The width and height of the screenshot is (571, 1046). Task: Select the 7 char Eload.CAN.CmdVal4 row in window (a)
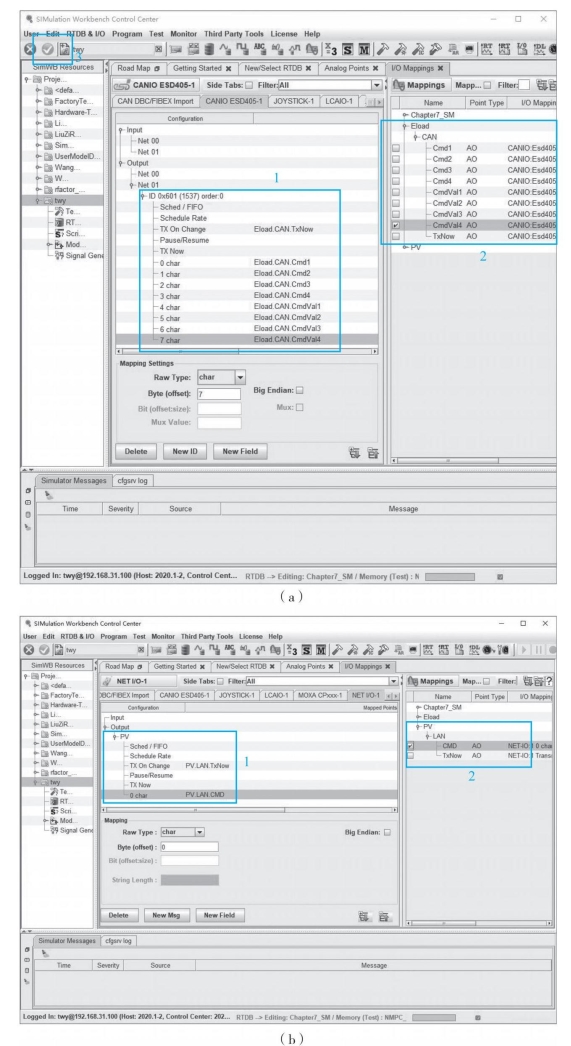(x=247, y=340)
